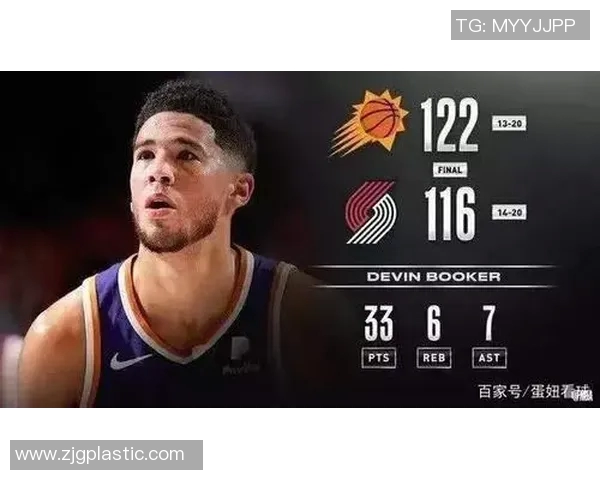Image resolution: width=600 pixels, height=480 pixels.
Task: Click the REB stat label
Action: (x=434, y=358)
